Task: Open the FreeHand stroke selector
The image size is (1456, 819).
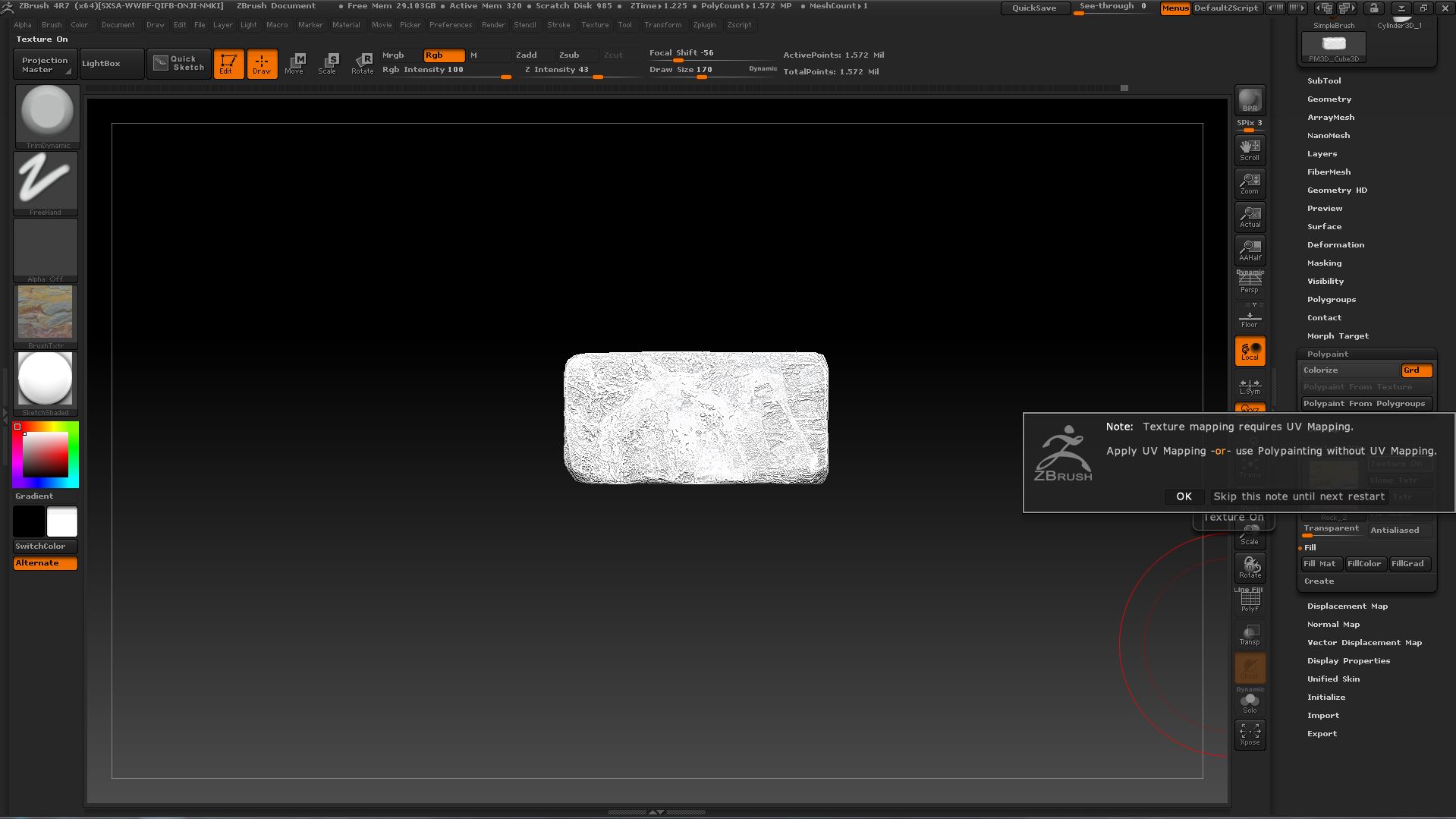Action: tap(46, 184)
